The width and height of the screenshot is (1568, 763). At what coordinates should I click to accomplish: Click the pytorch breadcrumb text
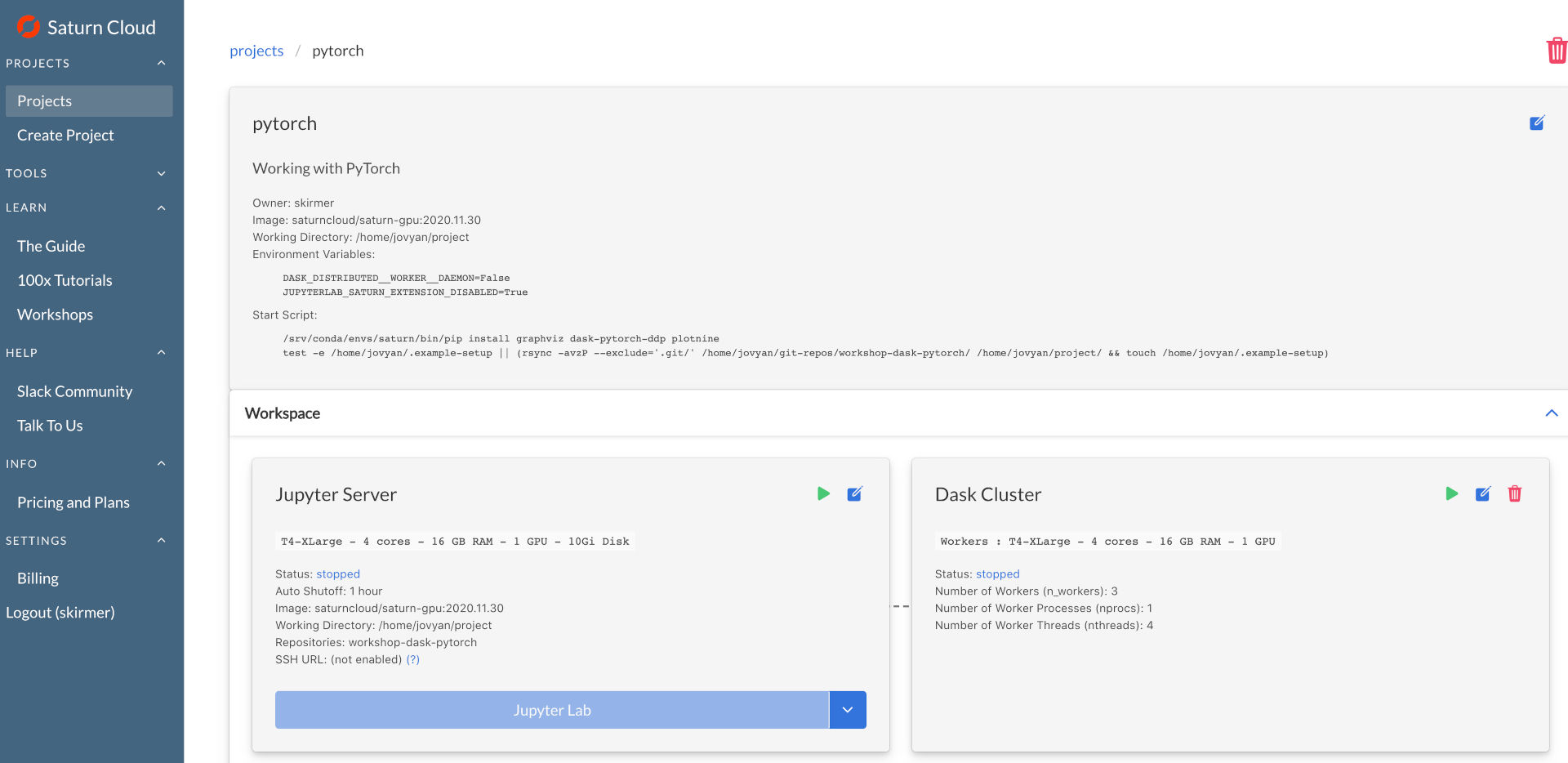pyautogui.click(x=338, y=51)
